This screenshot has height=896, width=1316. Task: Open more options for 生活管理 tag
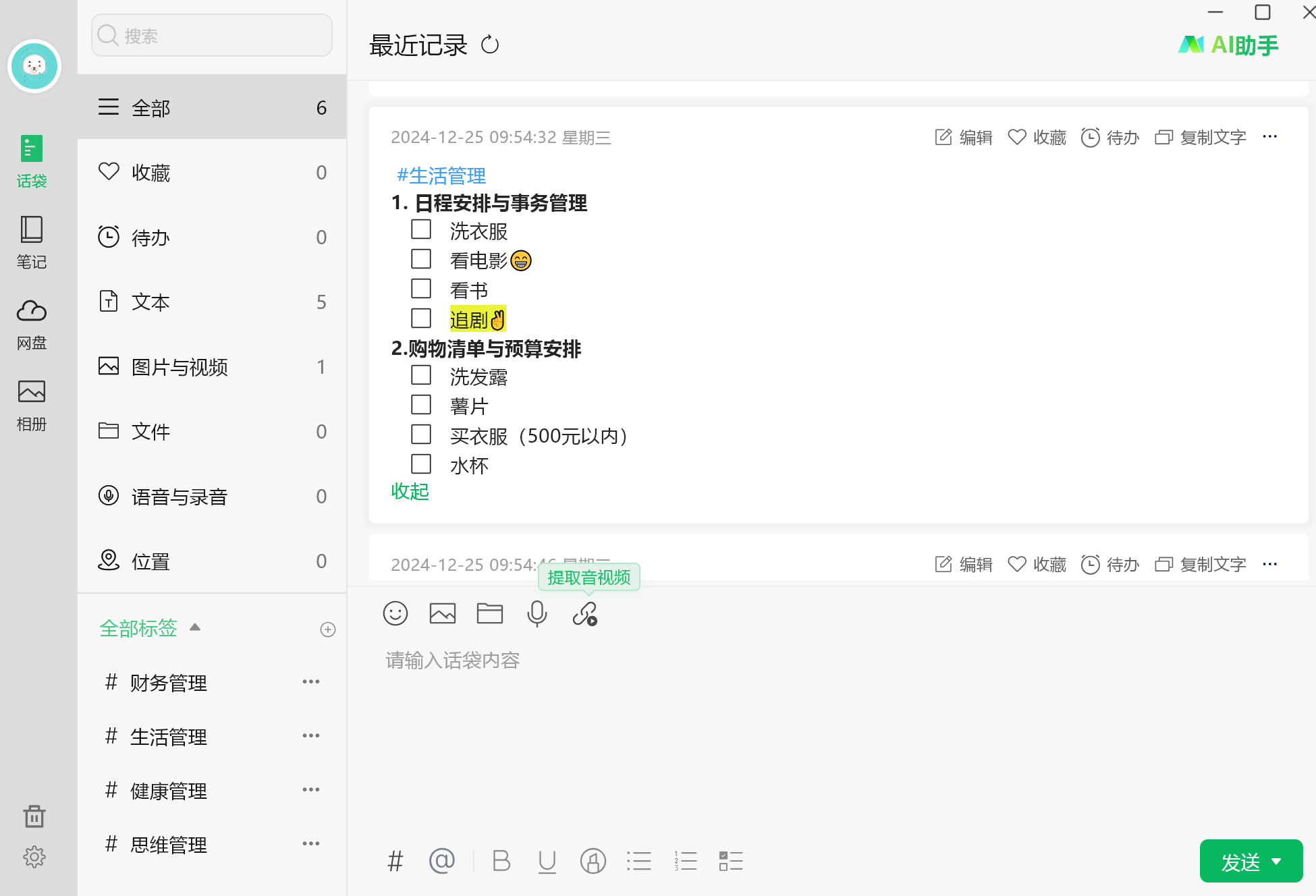click(311, 736)
